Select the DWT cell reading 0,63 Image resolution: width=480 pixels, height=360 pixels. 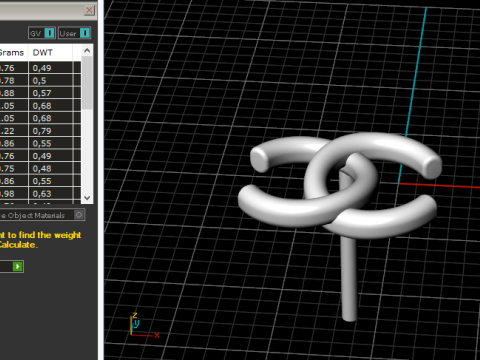[x=51, y=194]
